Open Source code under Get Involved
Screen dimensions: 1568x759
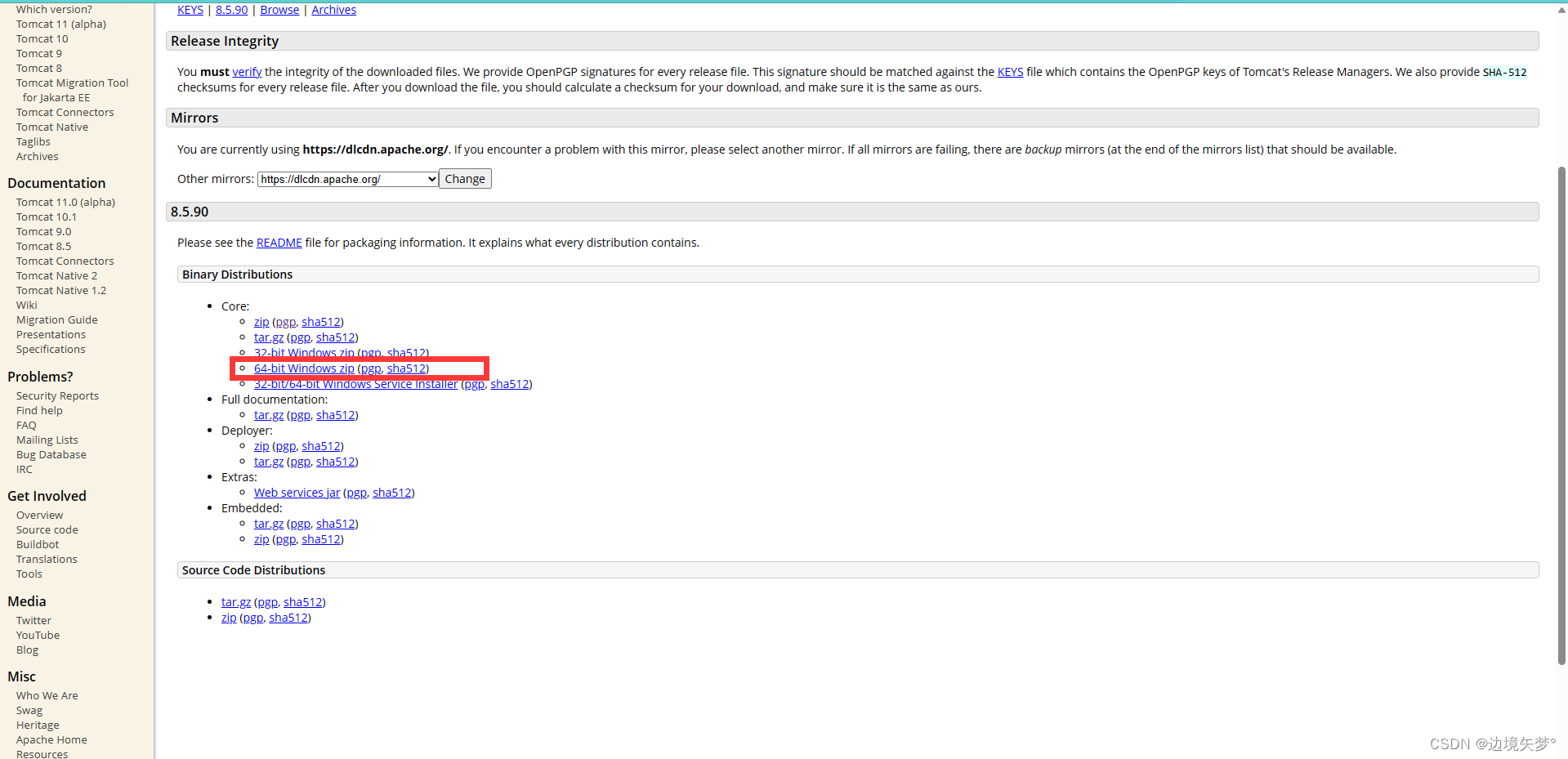(x=47, y=530)
